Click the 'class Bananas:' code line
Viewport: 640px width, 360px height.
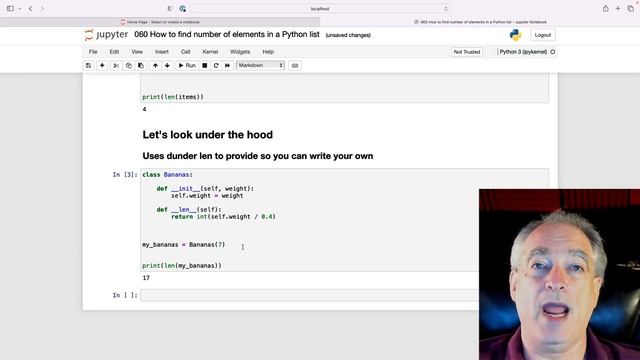[167, 175]
